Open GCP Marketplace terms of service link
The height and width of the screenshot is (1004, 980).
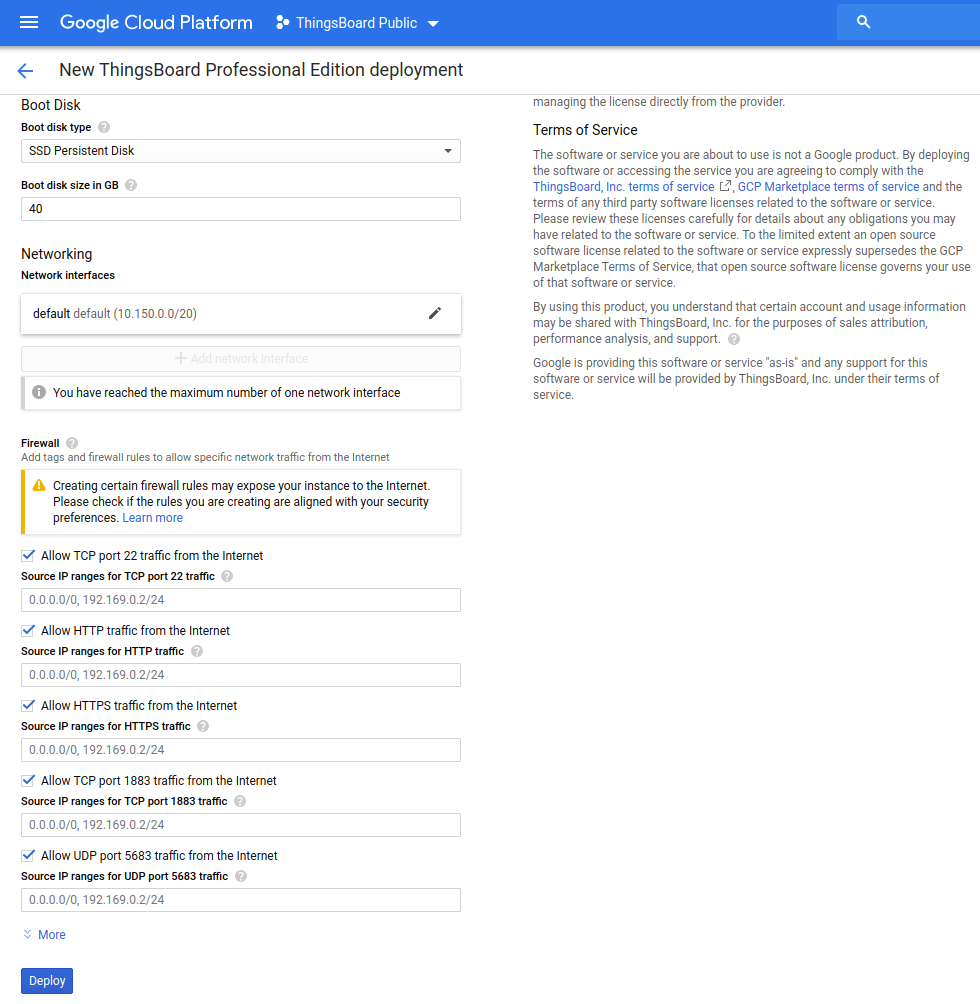pos(828,186)
